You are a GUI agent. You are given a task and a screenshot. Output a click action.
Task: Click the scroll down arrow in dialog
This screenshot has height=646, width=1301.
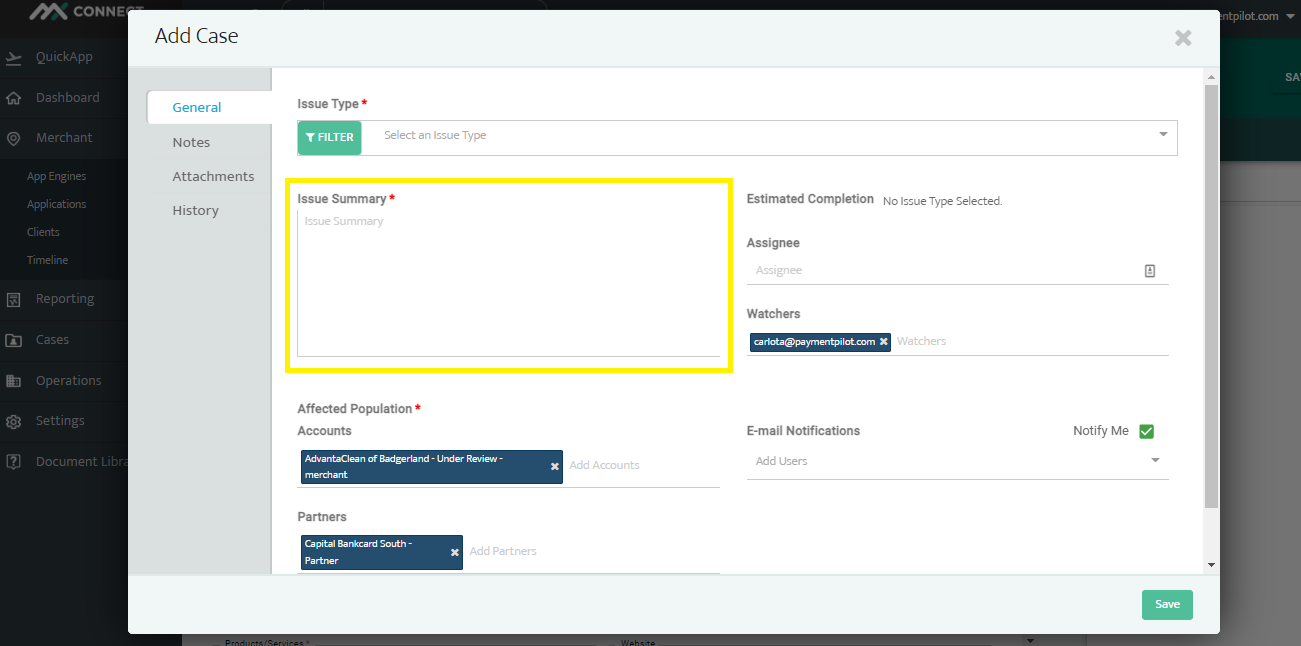tap(1212, 565)
